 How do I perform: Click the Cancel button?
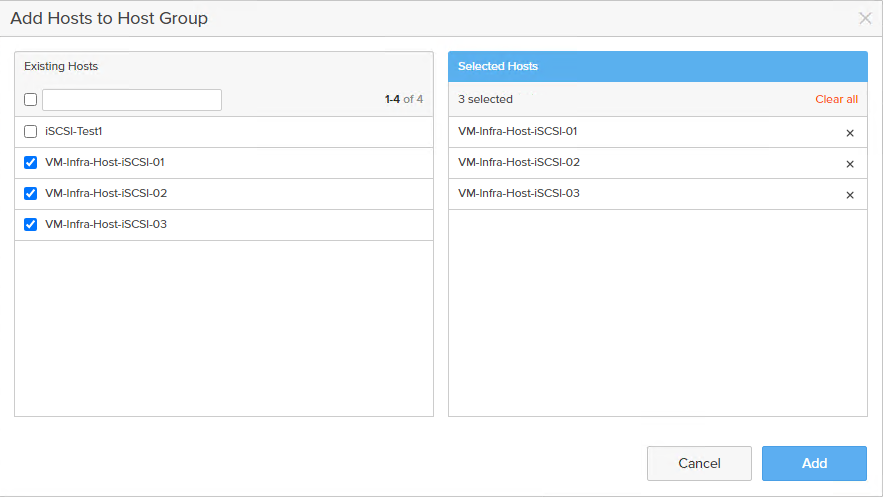point(699,463)
